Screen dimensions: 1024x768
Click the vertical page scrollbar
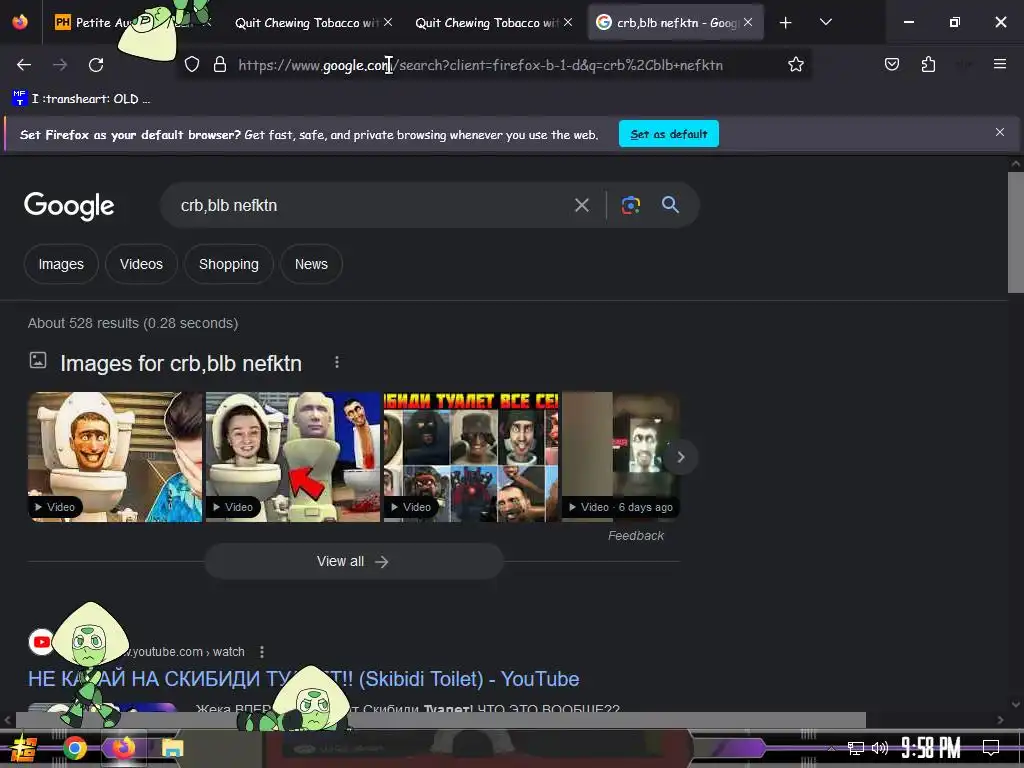point(1015,232)
